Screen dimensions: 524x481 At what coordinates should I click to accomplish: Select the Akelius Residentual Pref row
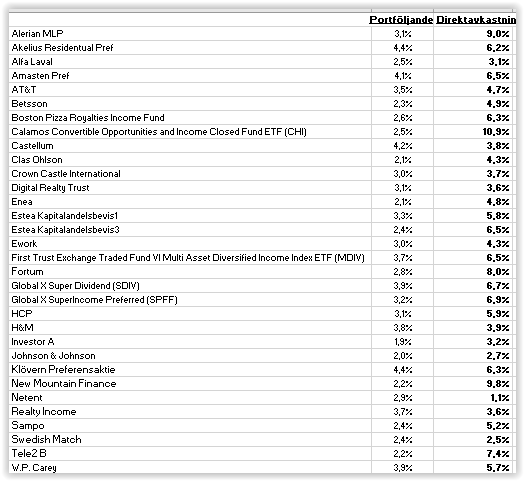tap(262, 48)
